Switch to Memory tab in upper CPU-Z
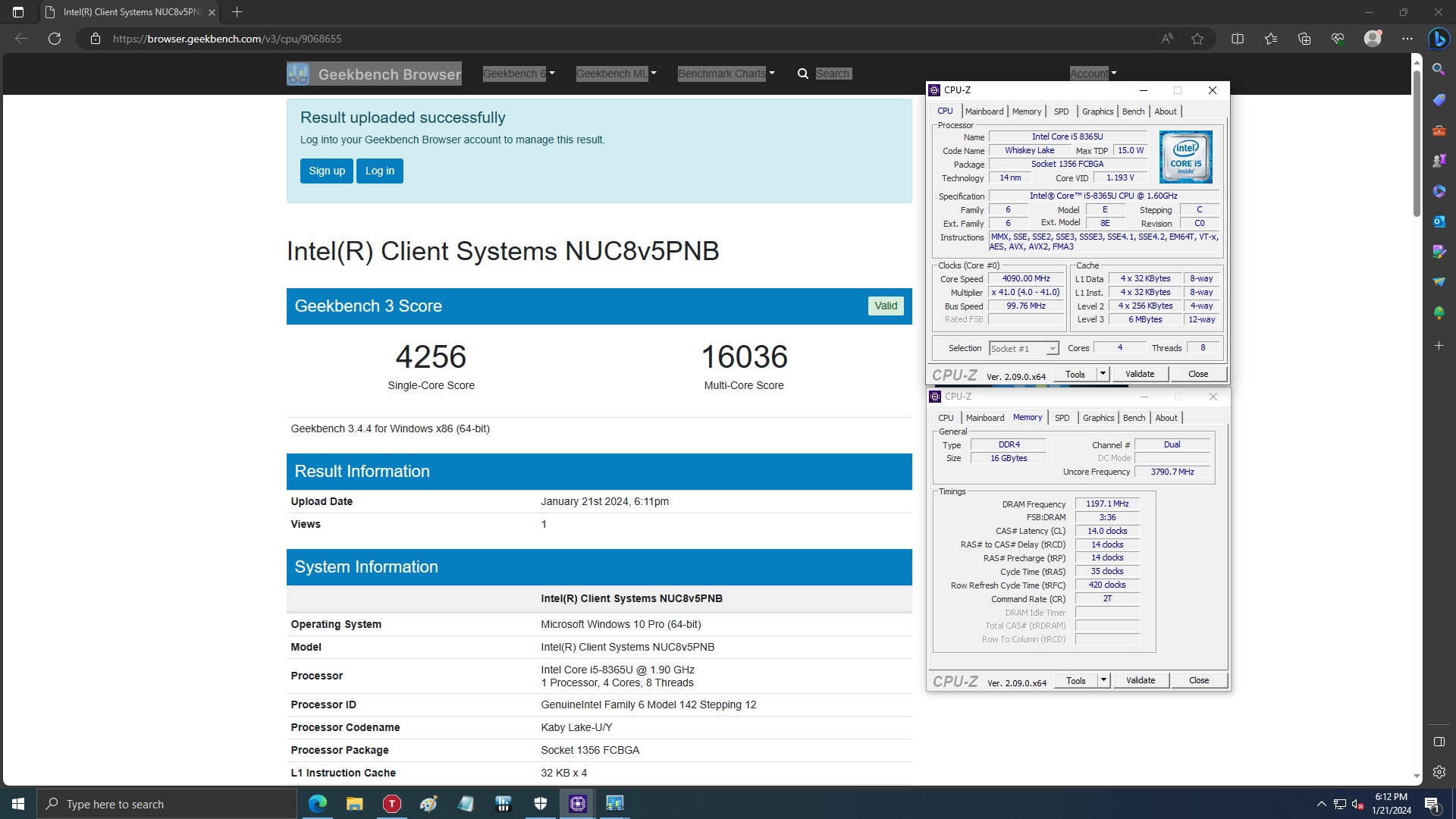Image resolution: width=1456 pixels, height=819 pixels. click(1026, 111)
